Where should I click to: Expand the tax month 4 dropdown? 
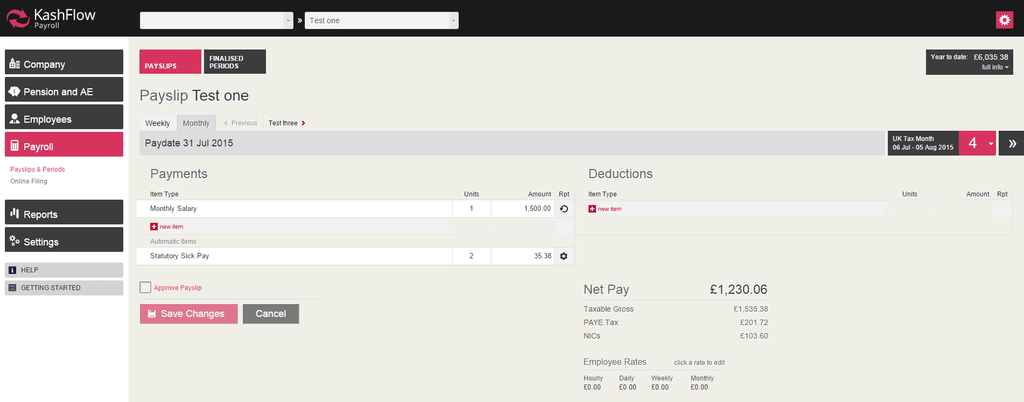pyautogui.click(x=990, y=143)
